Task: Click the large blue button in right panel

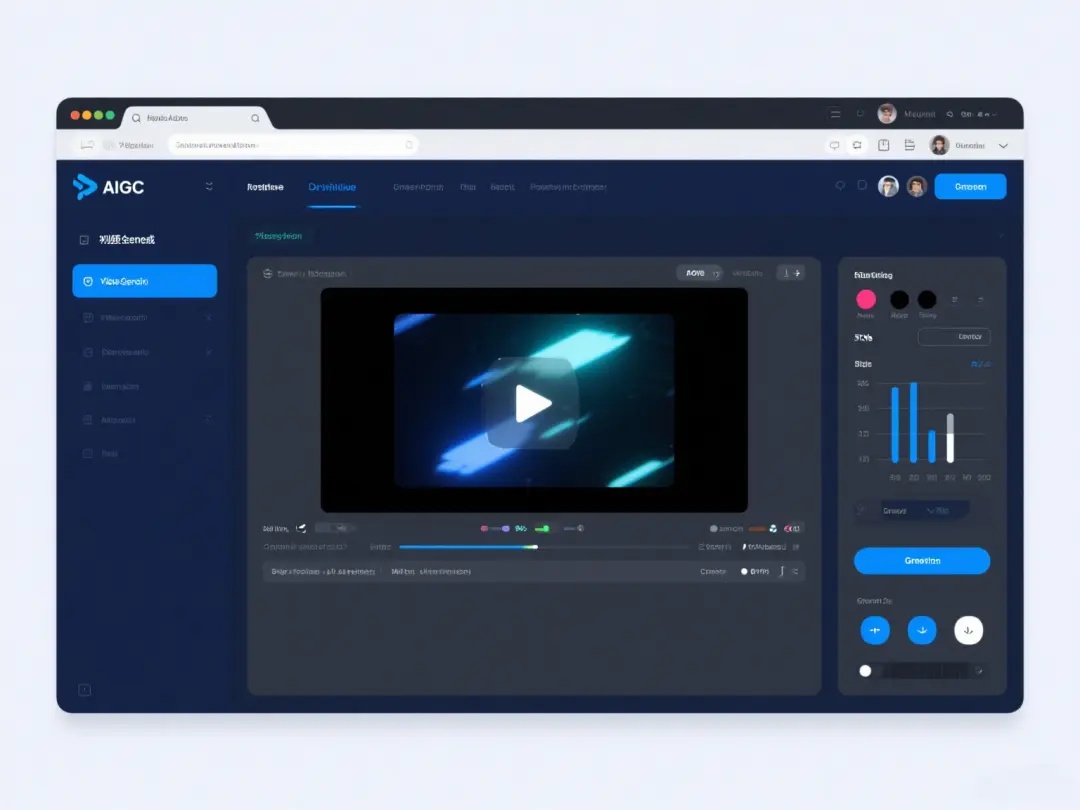Action: click(922, 561)
